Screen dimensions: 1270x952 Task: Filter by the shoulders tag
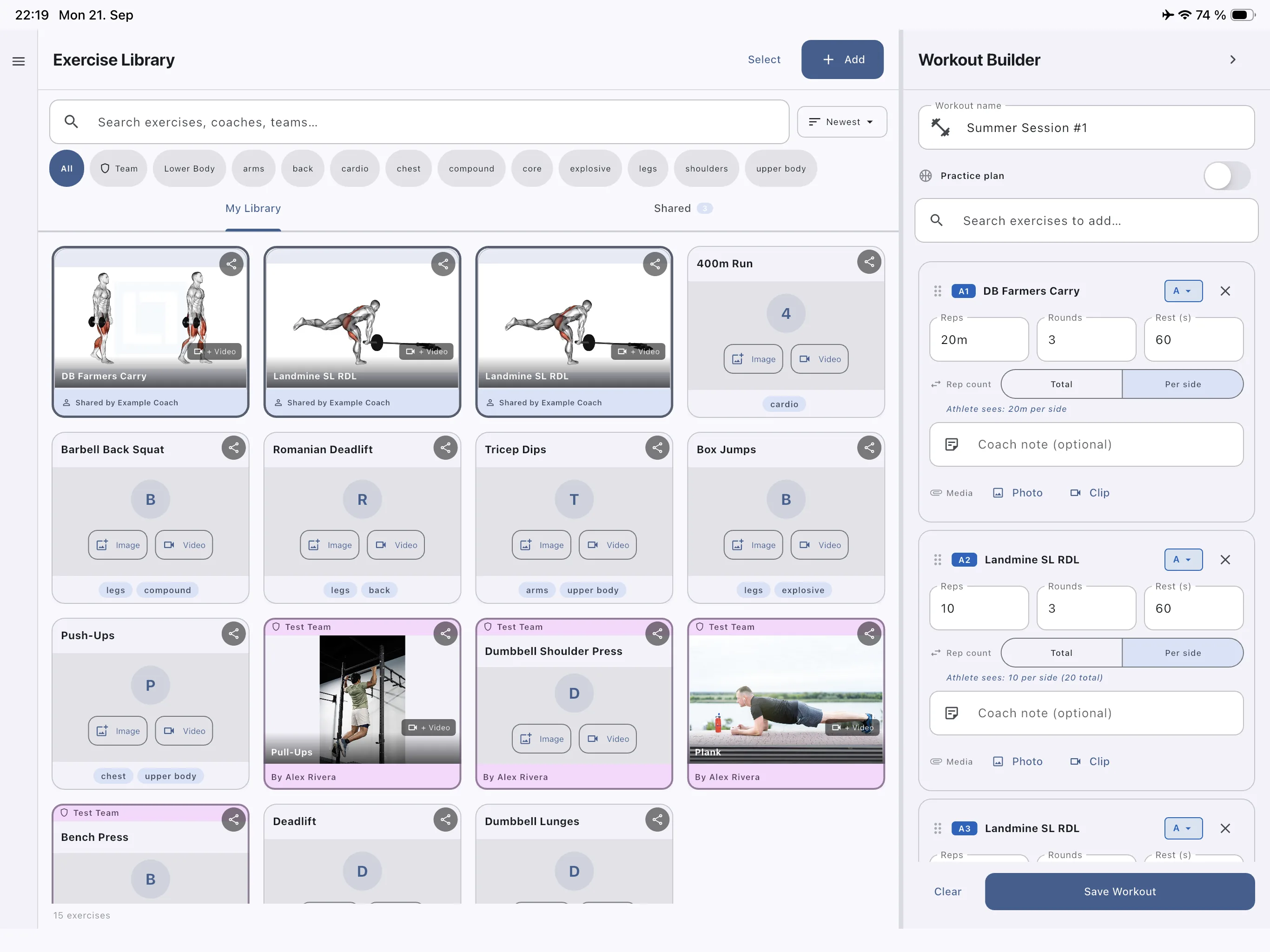click(x=706, y=168)
